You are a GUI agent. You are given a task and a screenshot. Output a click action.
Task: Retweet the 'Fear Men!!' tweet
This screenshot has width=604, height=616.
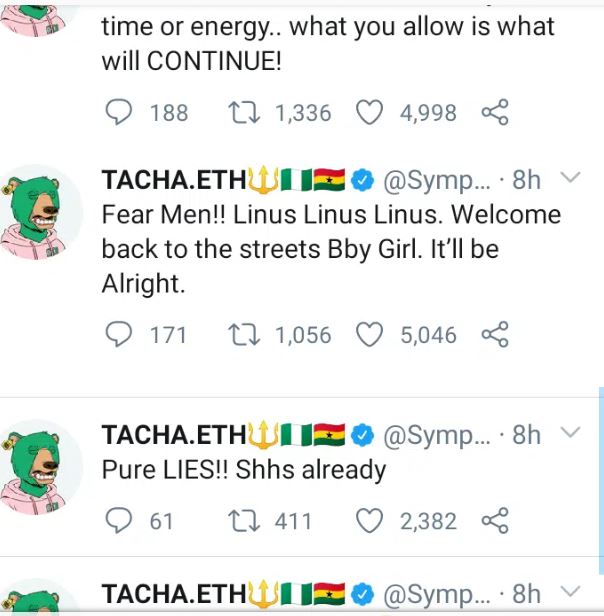pos(243,334)
